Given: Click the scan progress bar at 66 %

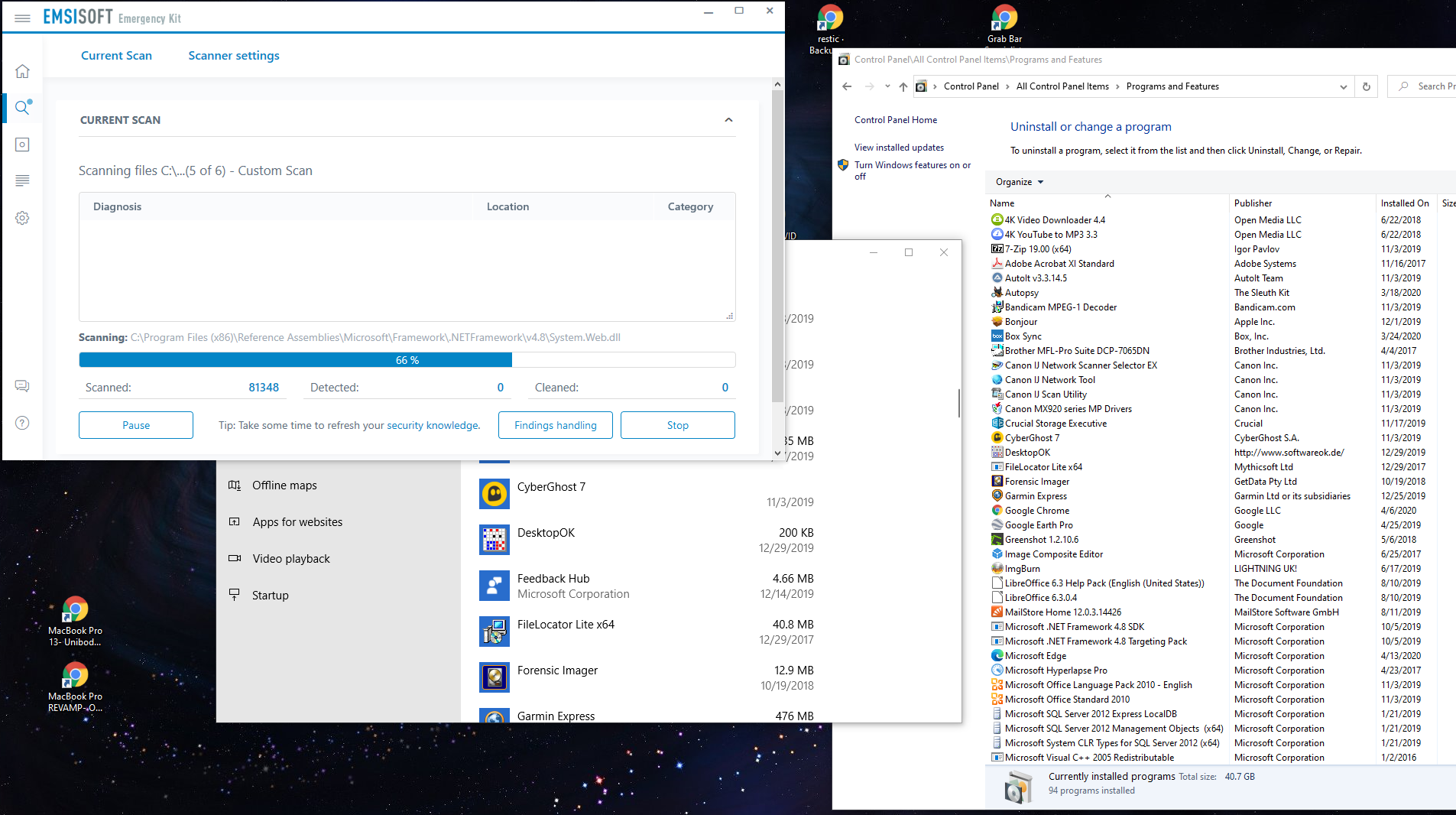Looking at the screenshot, I should pos(407,360).
